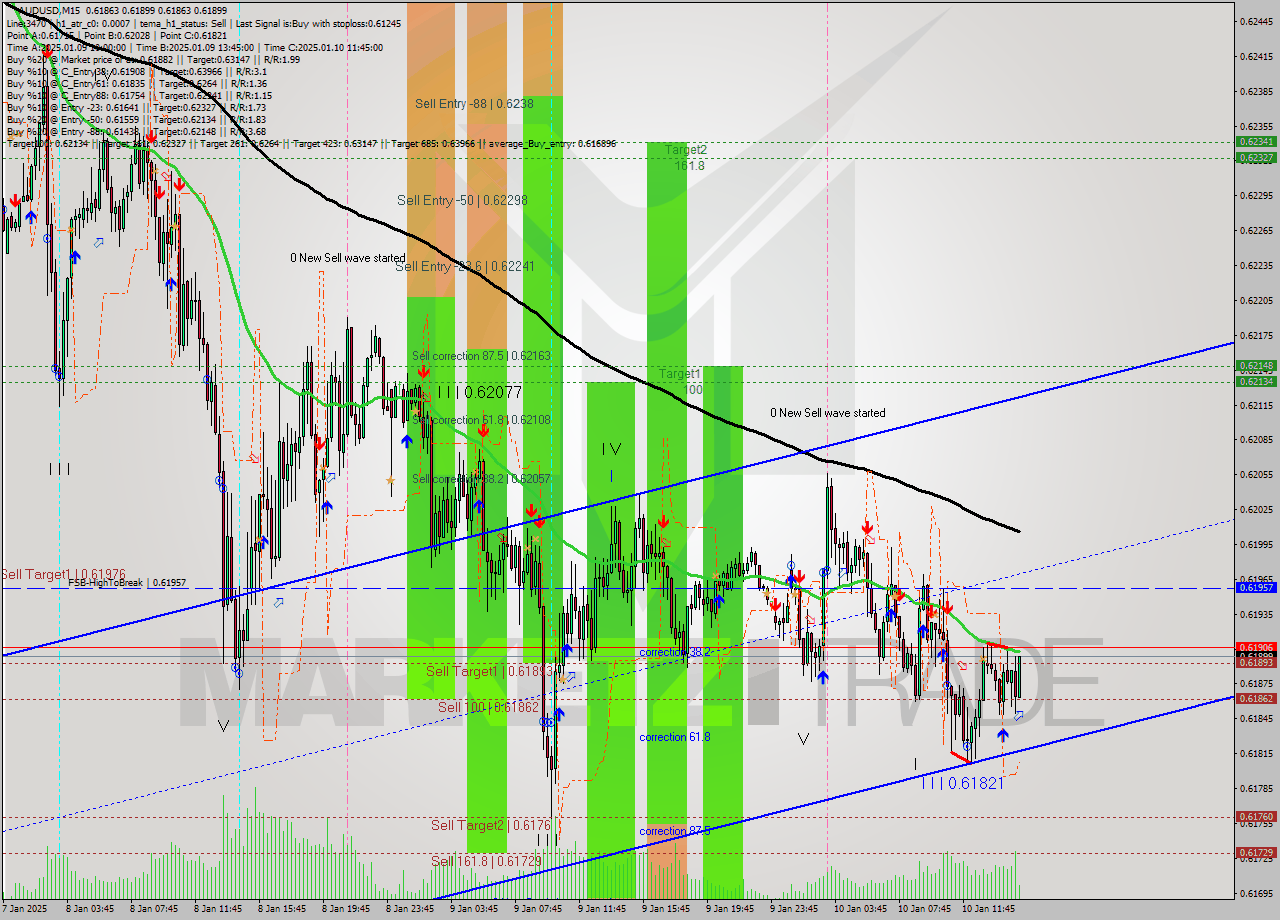Click the 'R/R:3.68' value on Entry -88 line
This screenshot has height=920, width=1280.
[x=246, y=132]
